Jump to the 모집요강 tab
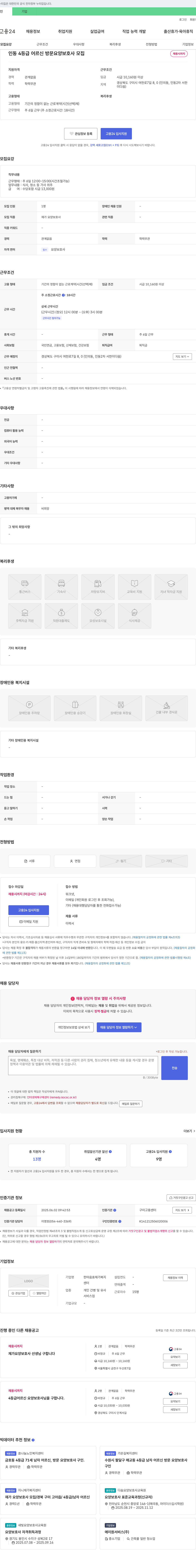 coord(6,44)
